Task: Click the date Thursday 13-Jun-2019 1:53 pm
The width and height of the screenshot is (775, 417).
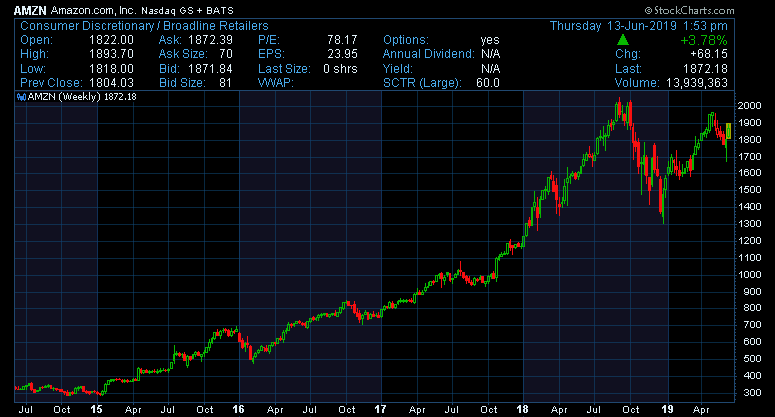Action: pos(639,26)
